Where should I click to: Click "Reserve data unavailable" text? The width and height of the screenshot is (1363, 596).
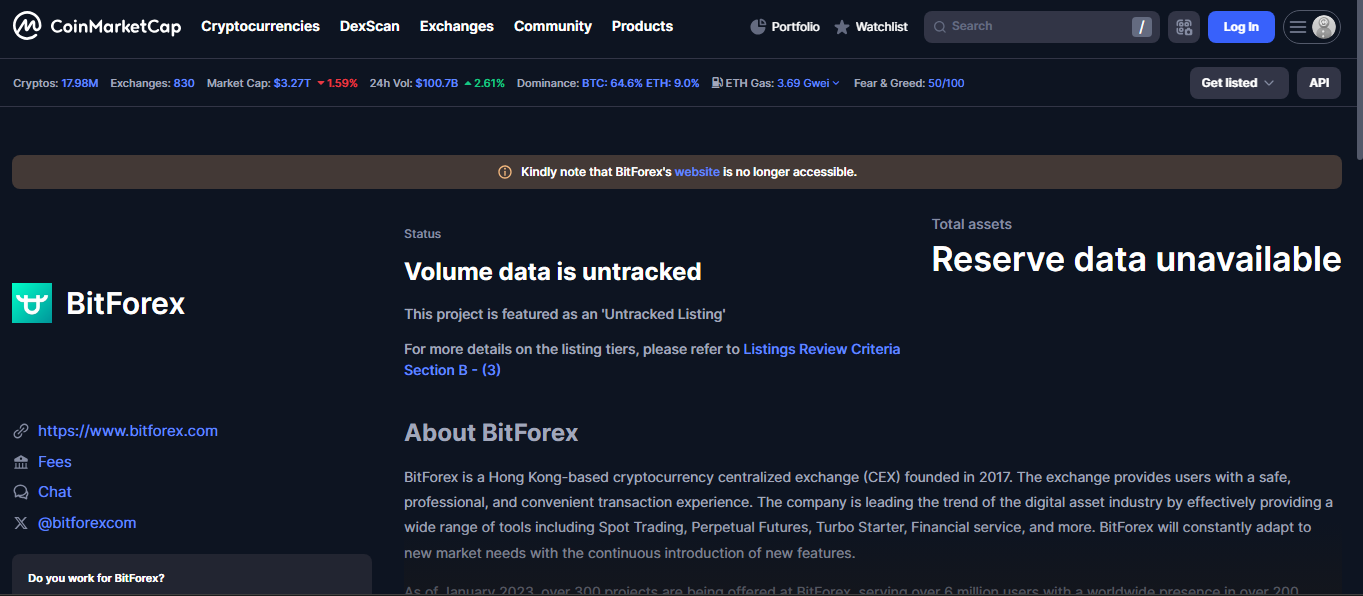1136,259
